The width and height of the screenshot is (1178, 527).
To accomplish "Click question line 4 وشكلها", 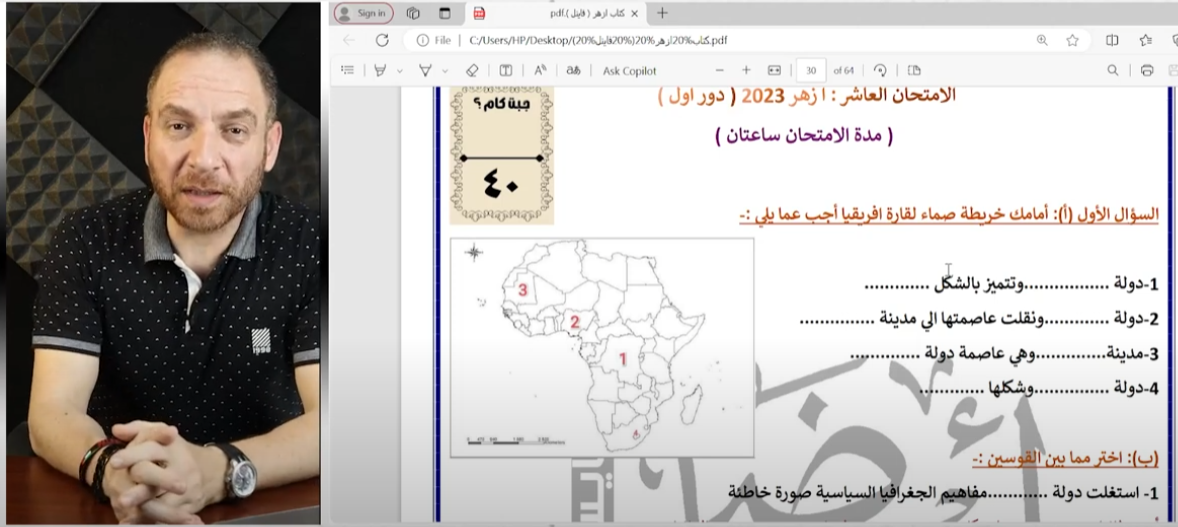I will pos(1039,388).
